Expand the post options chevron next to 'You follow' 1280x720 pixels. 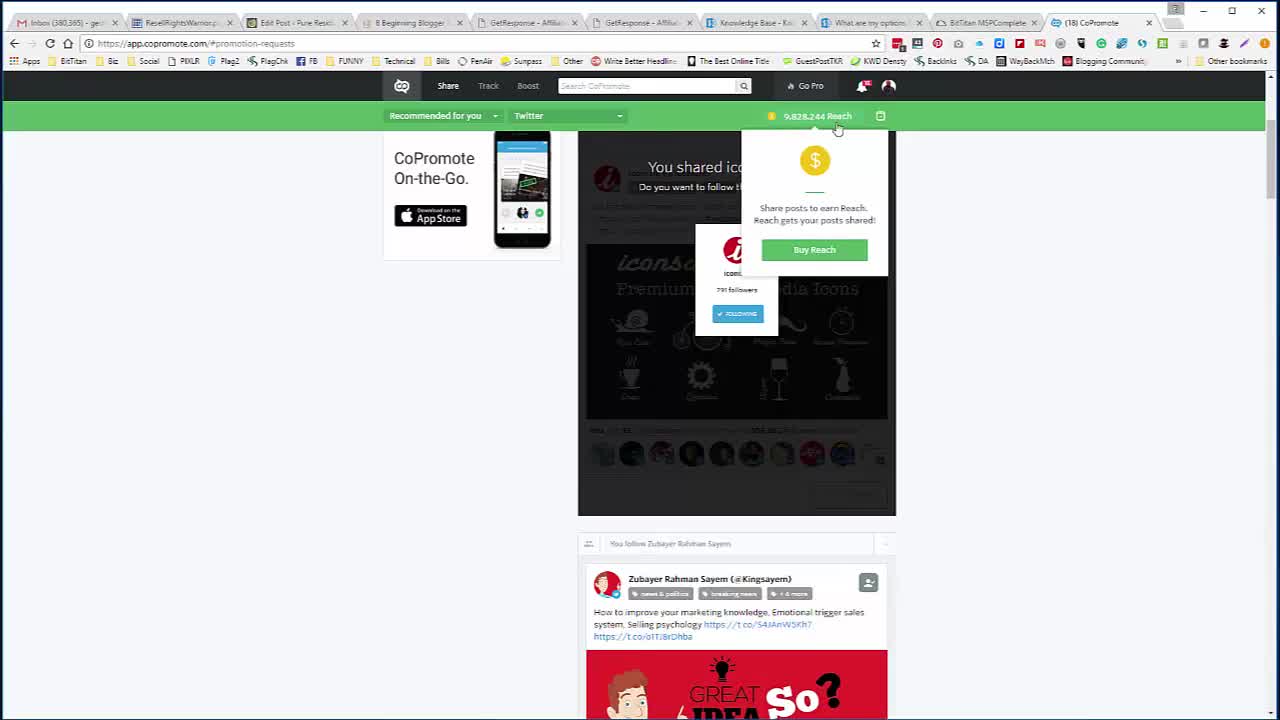(x=883, y=544)
